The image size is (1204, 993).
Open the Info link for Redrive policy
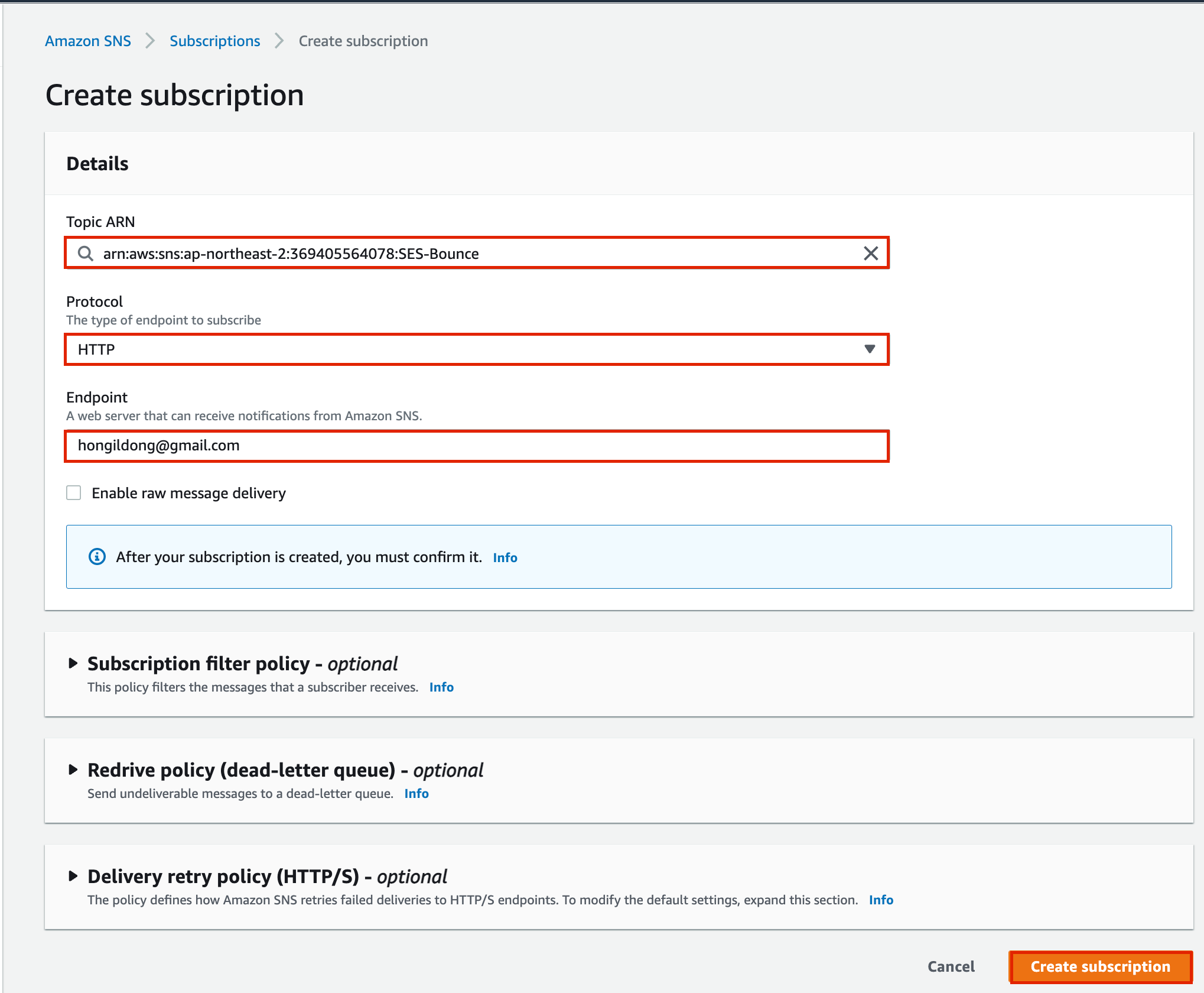416,793
